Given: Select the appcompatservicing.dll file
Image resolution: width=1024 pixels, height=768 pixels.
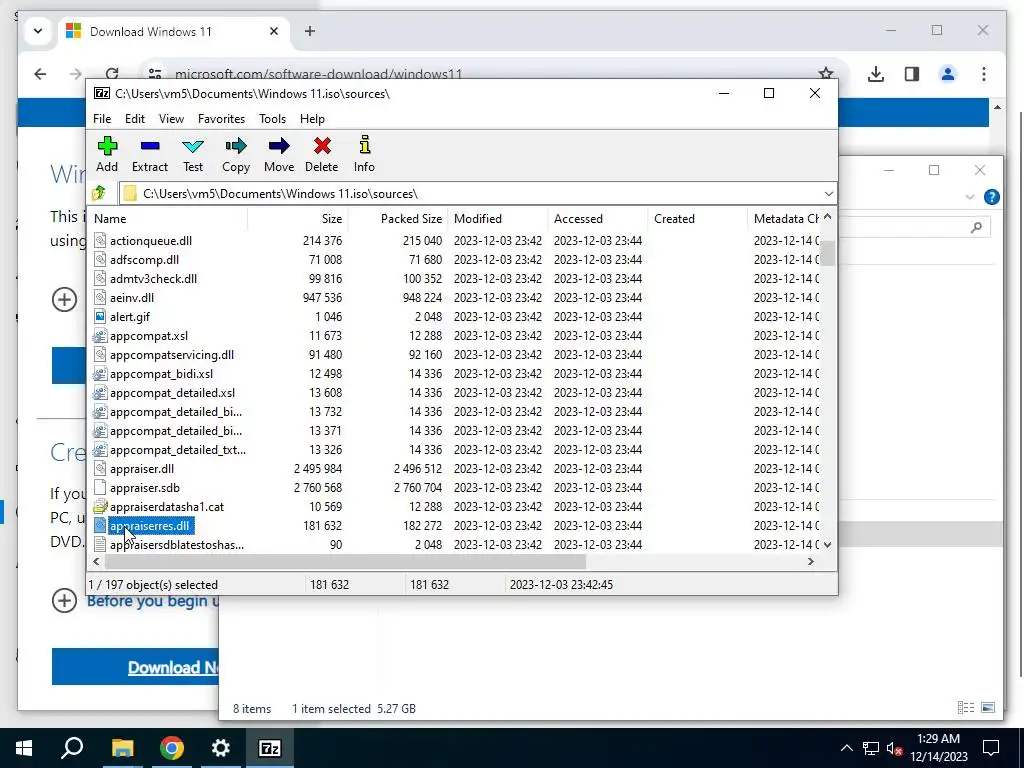Looking at the screenshot, I should [172, 355].
